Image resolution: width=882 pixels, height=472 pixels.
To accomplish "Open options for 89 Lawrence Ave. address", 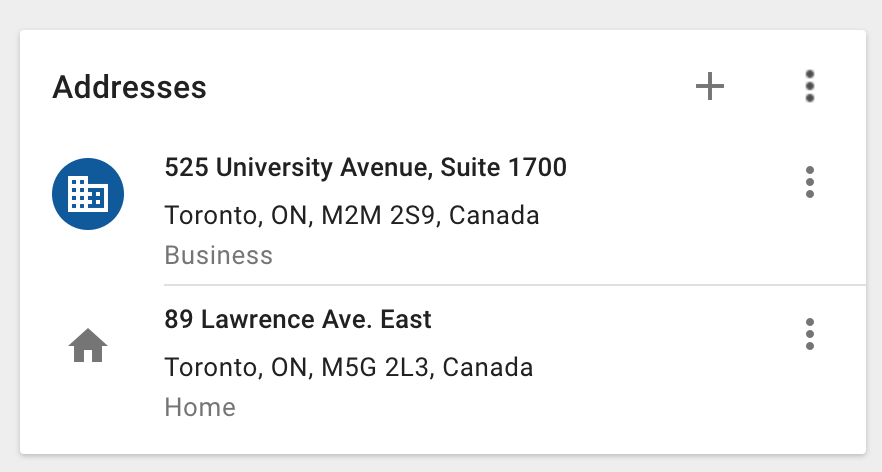I will click(x=810, y=334).
